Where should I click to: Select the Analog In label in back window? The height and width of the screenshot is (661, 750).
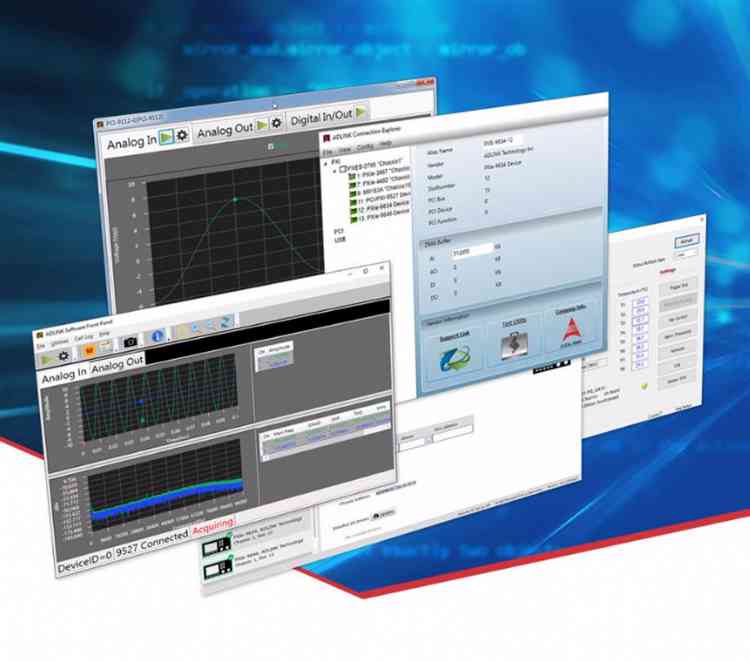point(132,143)
